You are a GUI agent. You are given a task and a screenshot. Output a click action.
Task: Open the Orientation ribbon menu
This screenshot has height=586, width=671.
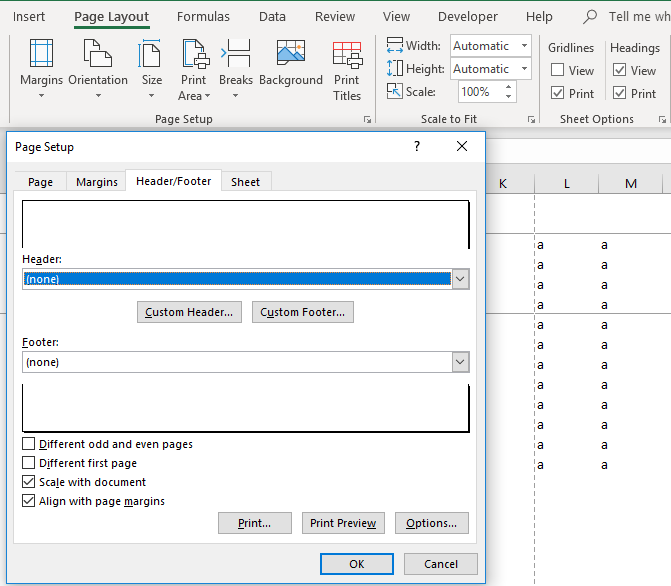coord(98,68)
